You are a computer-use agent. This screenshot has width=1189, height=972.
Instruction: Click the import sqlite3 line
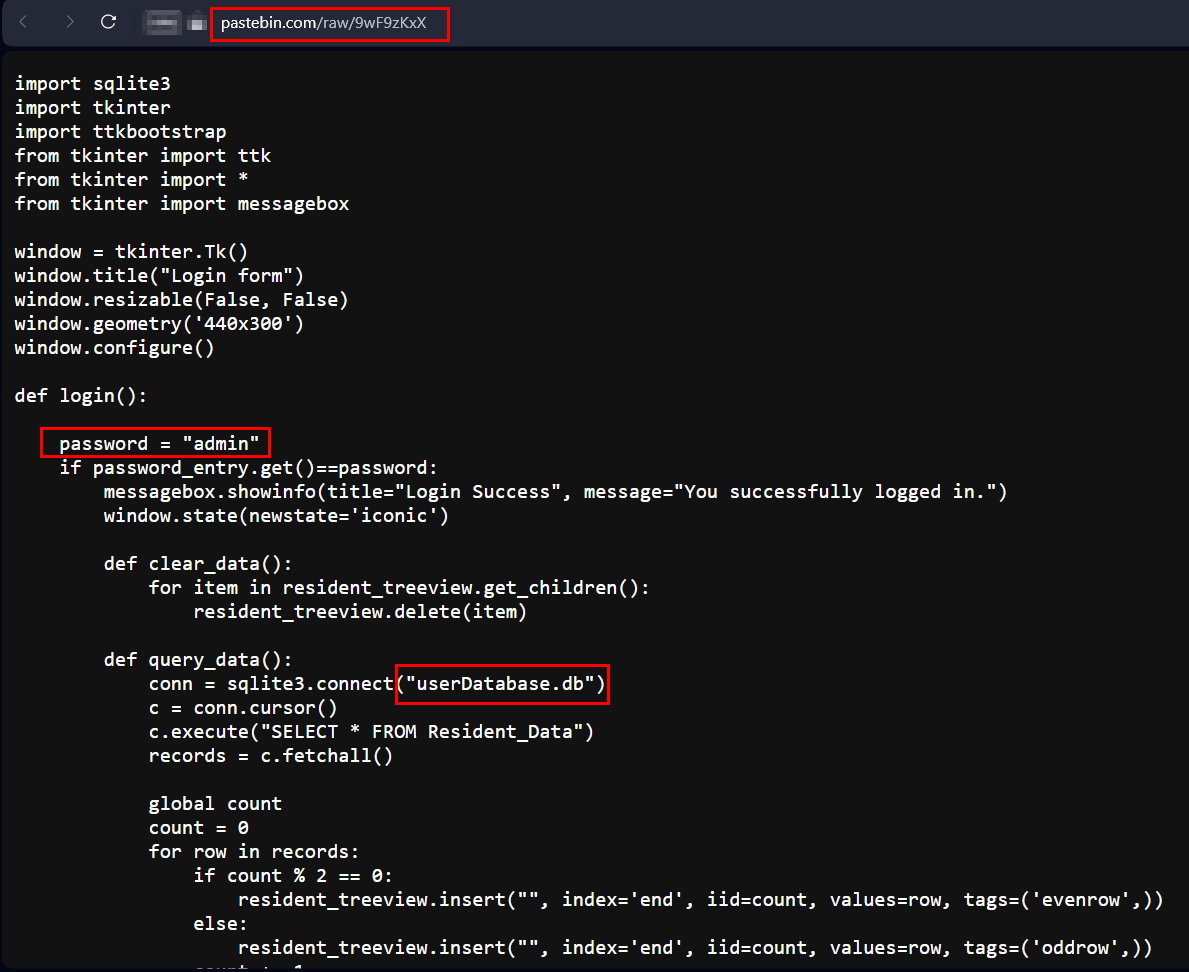tap(92, 83)
